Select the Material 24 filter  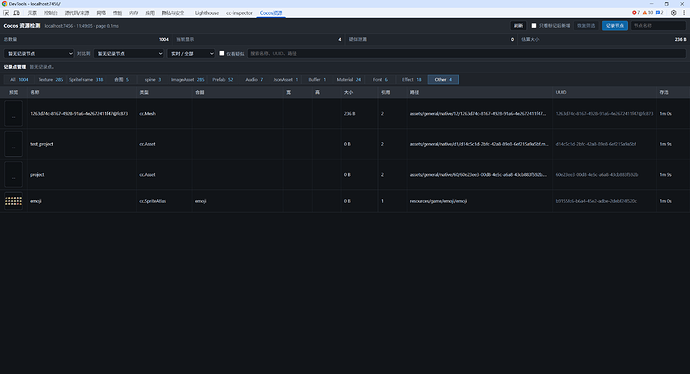pyautogui.click(x=349, y=80)
